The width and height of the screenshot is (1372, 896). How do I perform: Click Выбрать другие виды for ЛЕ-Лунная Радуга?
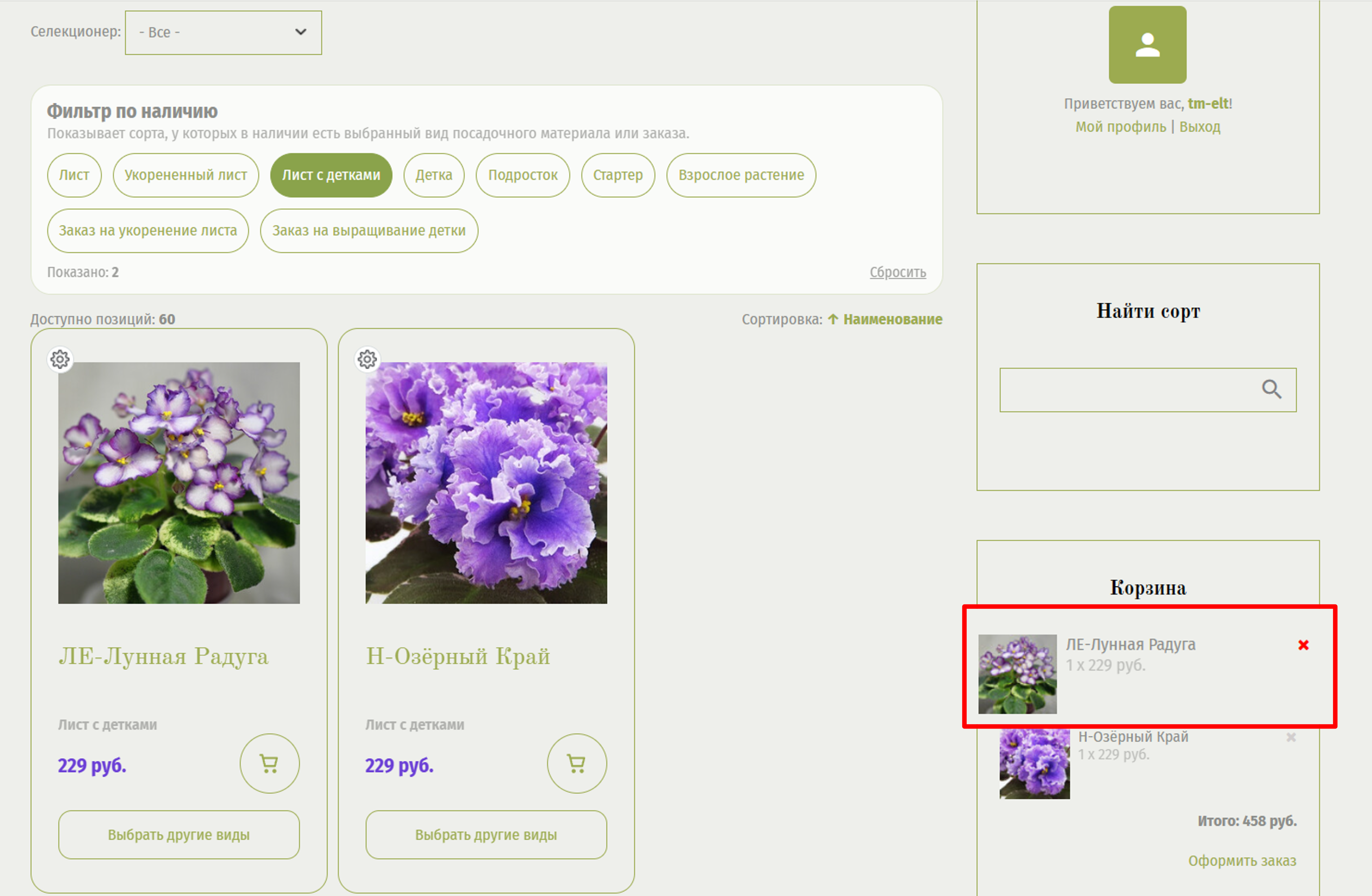(x=179, y=835)
